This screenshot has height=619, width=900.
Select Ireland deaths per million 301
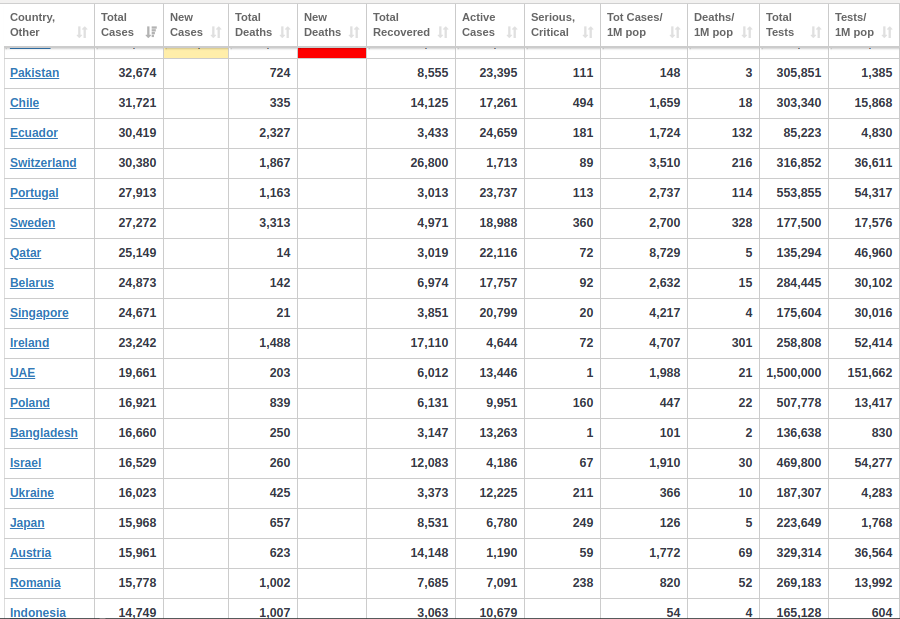tap(742, 343)
